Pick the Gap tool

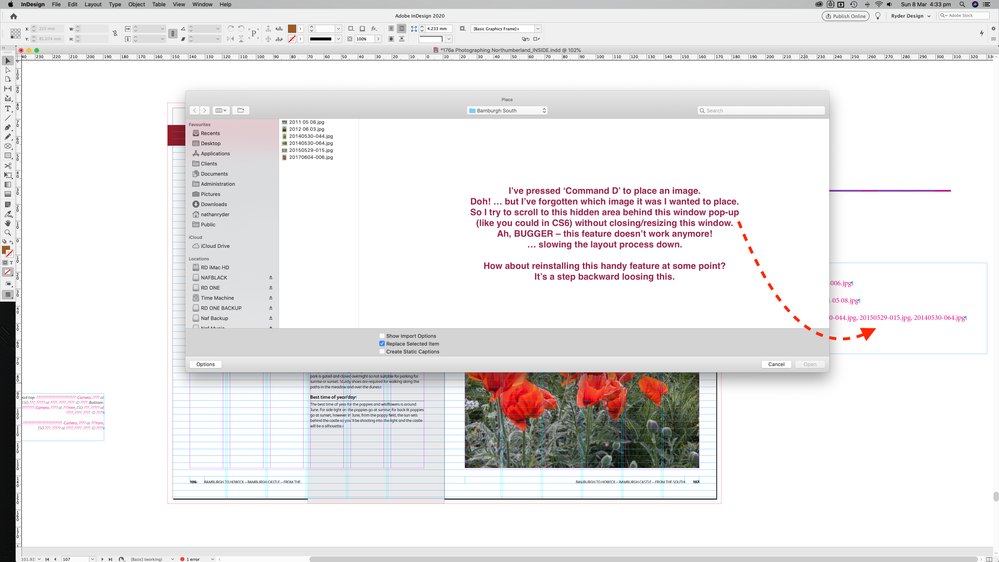click(x=8, y=89)
